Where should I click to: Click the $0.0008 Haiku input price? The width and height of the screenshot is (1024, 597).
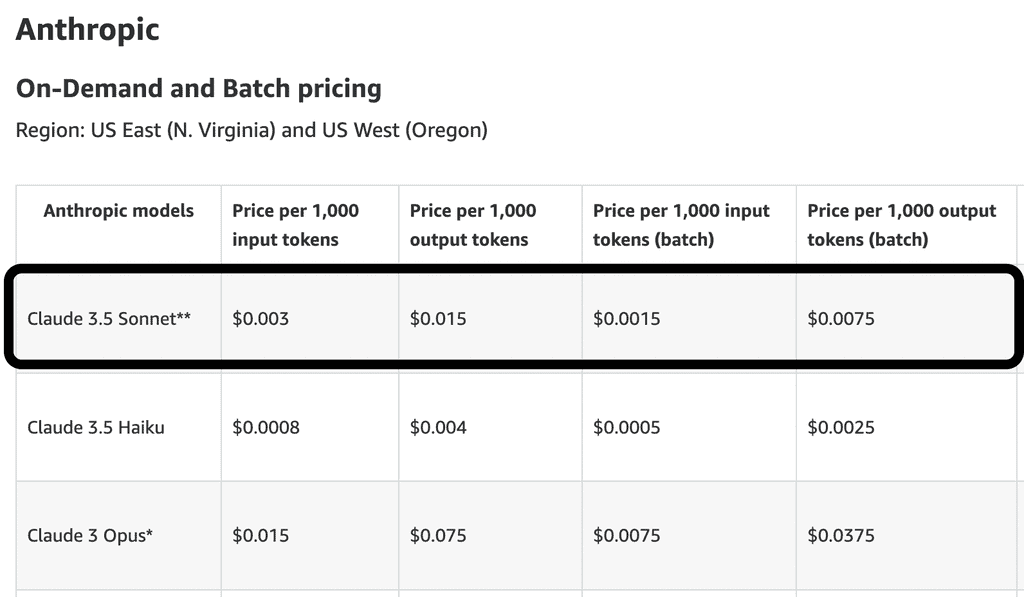(x=265, y=427)
